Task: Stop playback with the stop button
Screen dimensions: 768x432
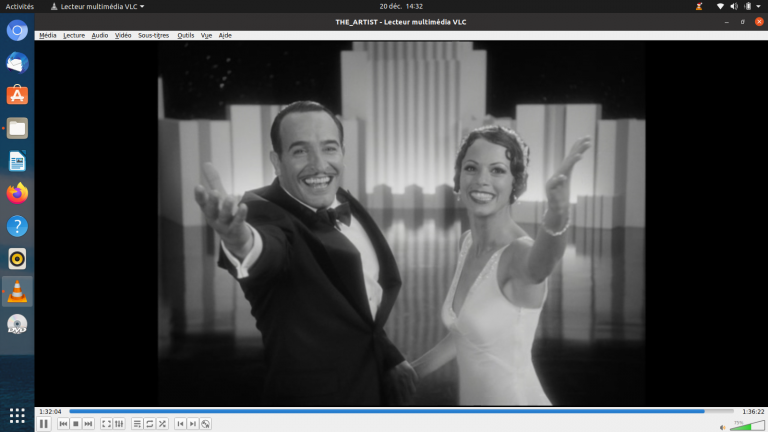Action: click(76, 424)
